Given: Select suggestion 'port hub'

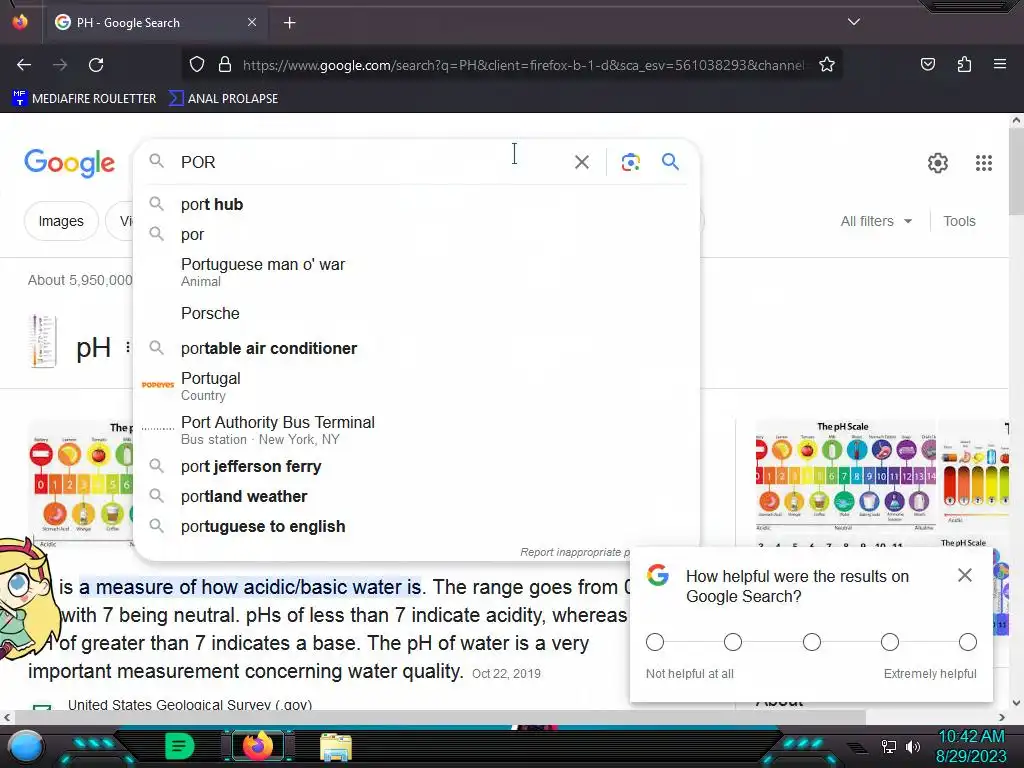Looking at the screenshot, I should click(x=416, y=204).
